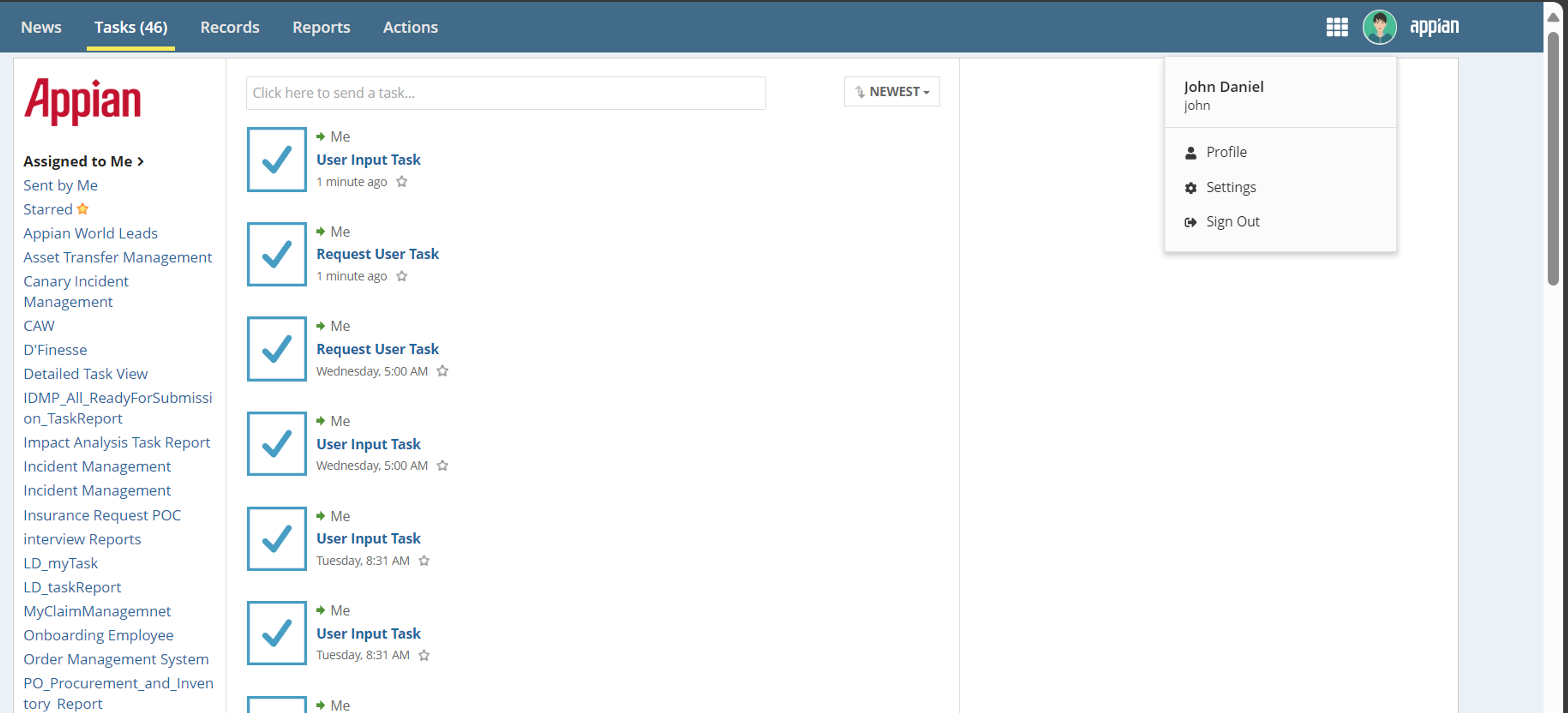Open Wednesday User Input Task link
The width and height of the screenshot is (1568, 713).
368,444
